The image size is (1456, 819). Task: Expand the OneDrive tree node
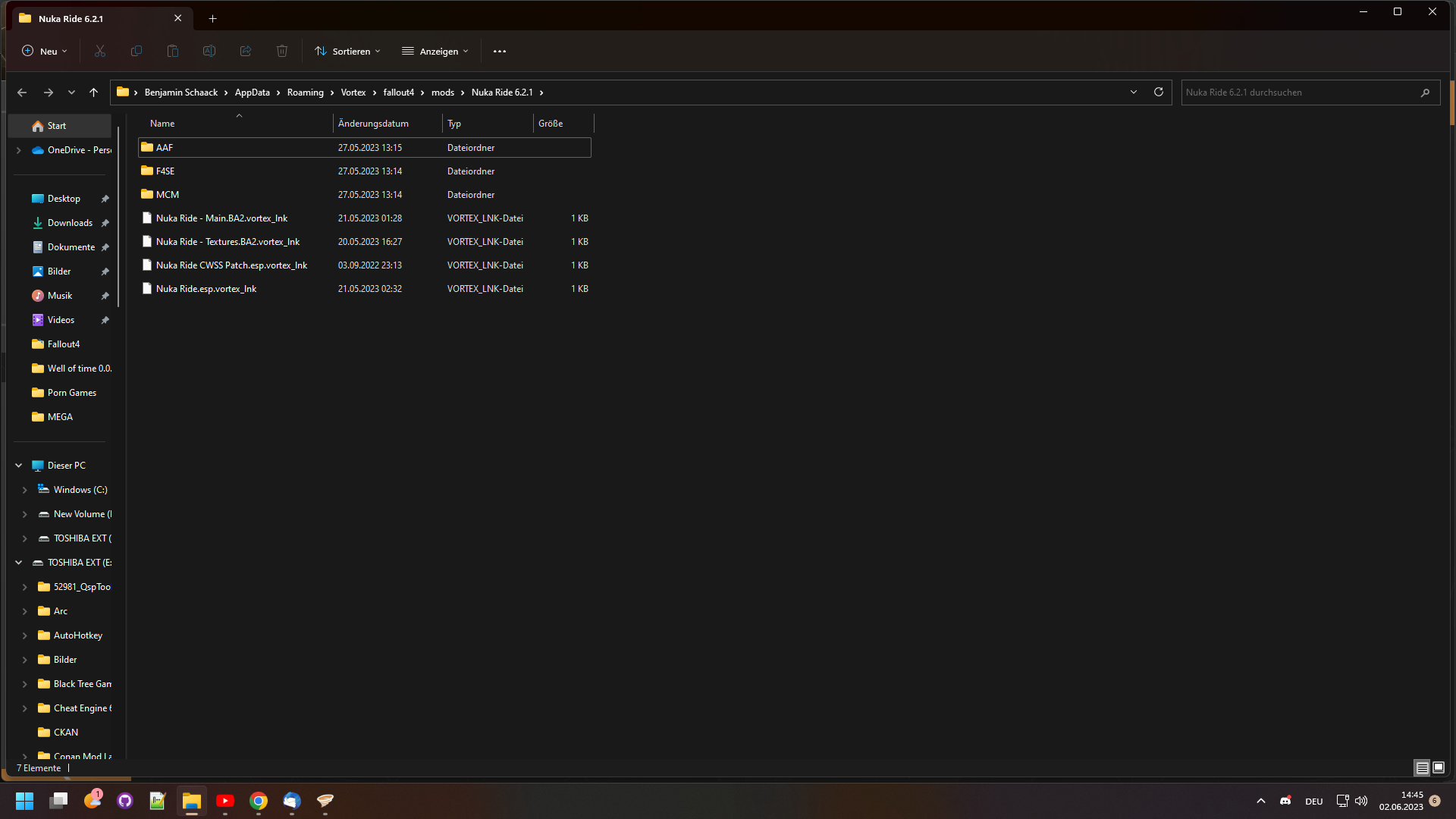pos(19,150)
